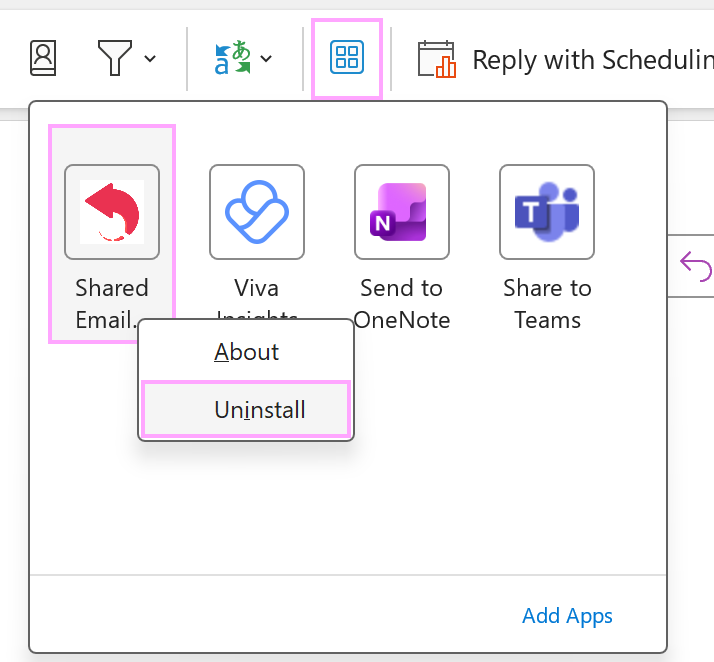The width and height of the screenshot is (714, 662).
Task: Click the Translate icon
Action: (233, 58)
